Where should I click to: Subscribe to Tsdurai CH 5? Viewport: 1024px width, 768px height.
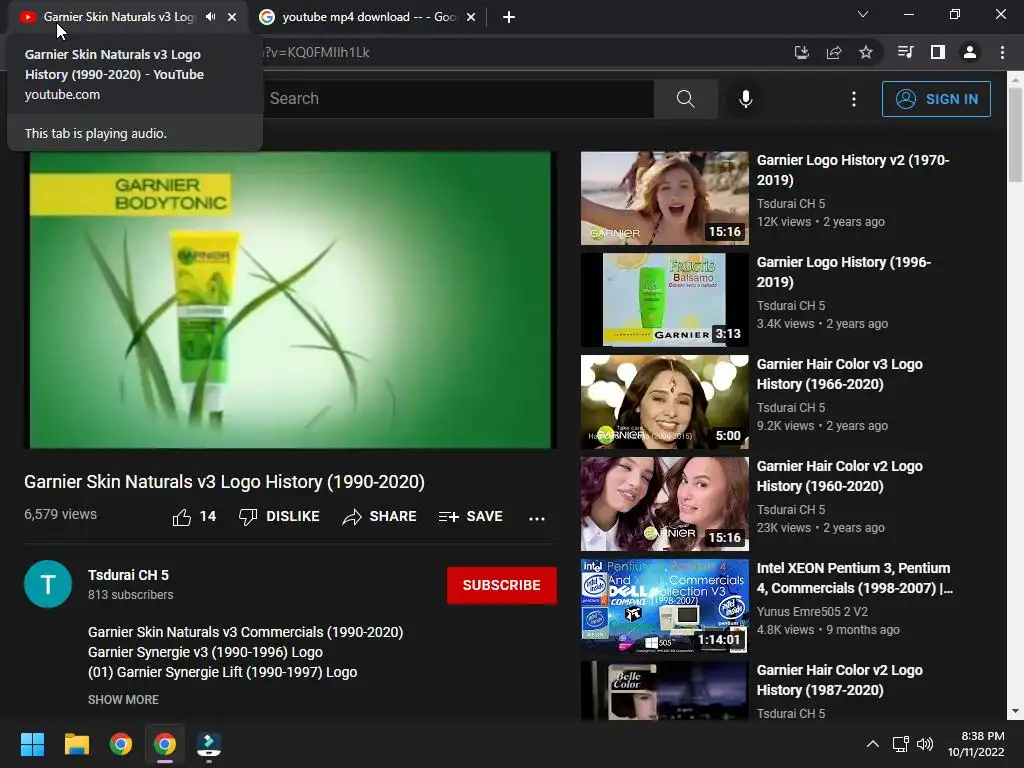pyautogui.click(x=502, y=585)
